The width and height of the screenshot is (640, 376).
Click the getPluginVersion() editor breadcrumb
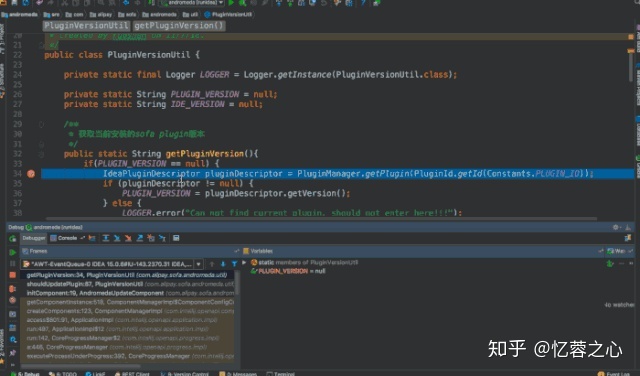(x=179, y=26)
